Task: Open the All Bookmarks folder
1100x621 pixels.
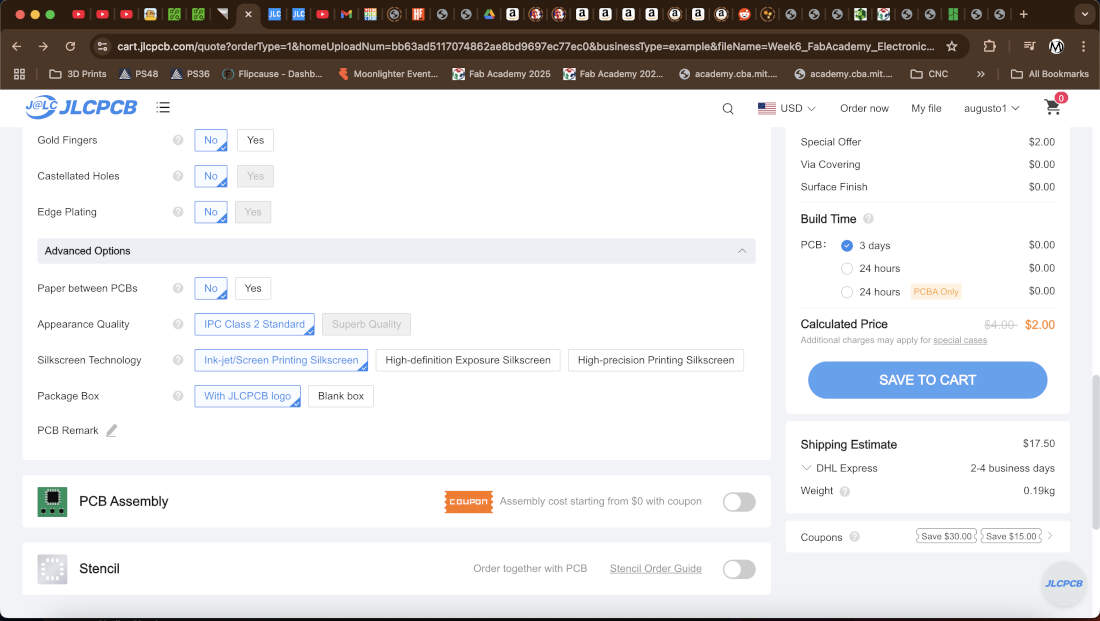Action: pos(1049,74)
